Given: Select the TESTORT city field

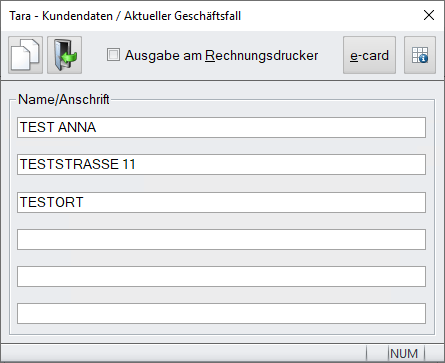Looking at the screenshot, I should tap(221, 202).
